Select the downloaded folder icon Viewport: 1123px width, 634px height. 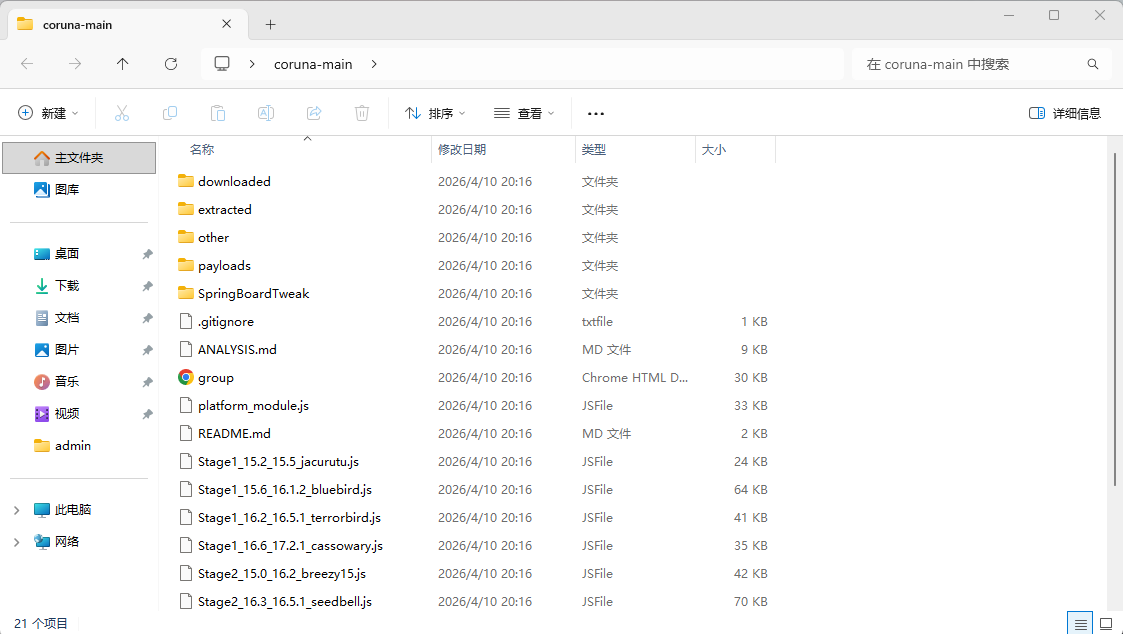click(x=185, y=181)
